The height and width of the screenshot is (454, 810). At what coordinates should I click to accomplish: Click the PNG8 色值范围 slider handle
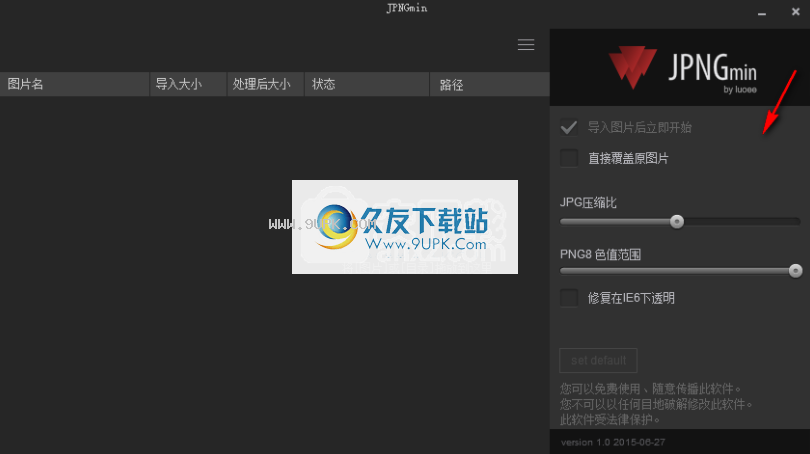(x=796, y=271)
